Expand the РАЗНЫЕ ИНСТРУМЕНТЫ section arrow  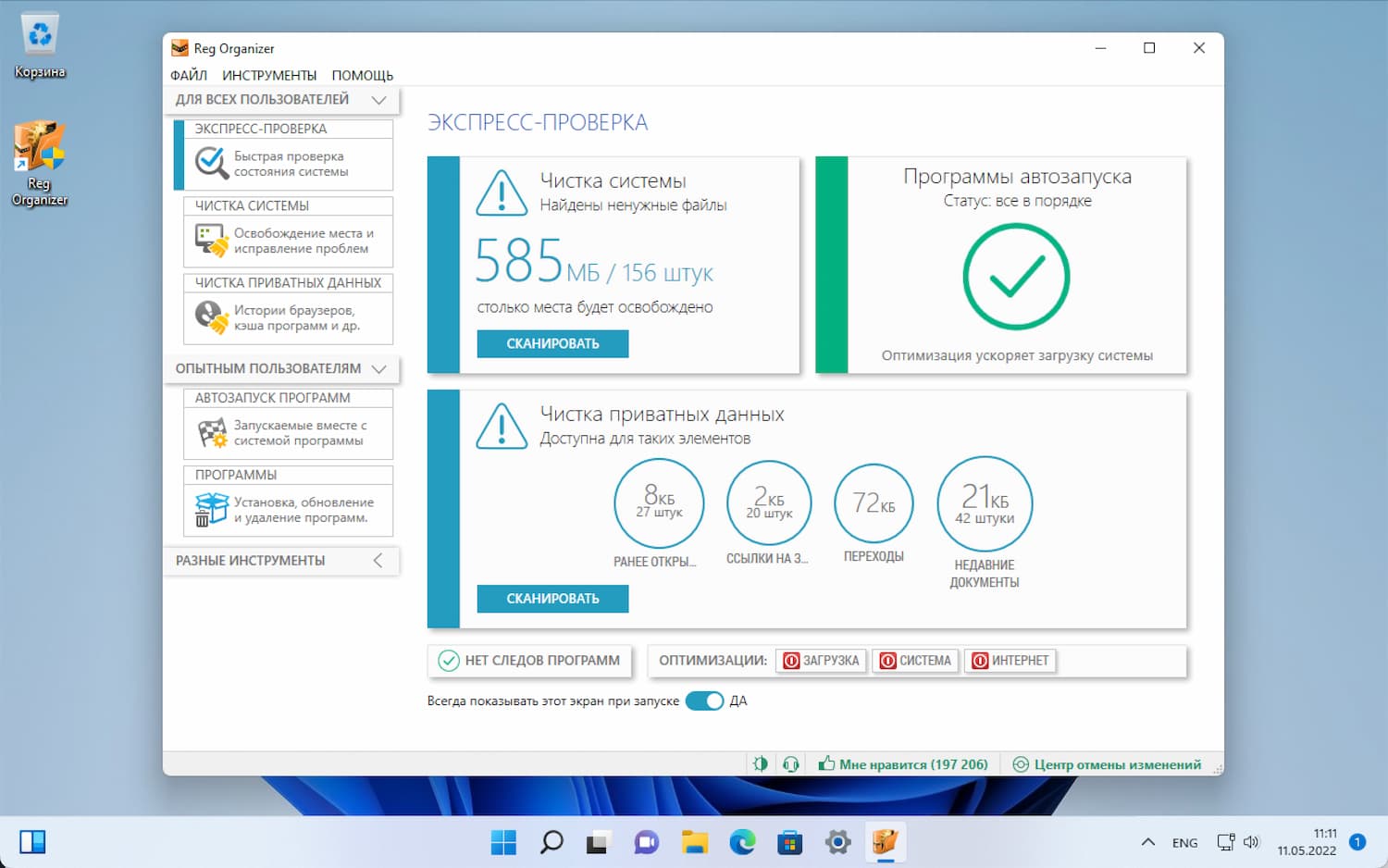point(378,560)
